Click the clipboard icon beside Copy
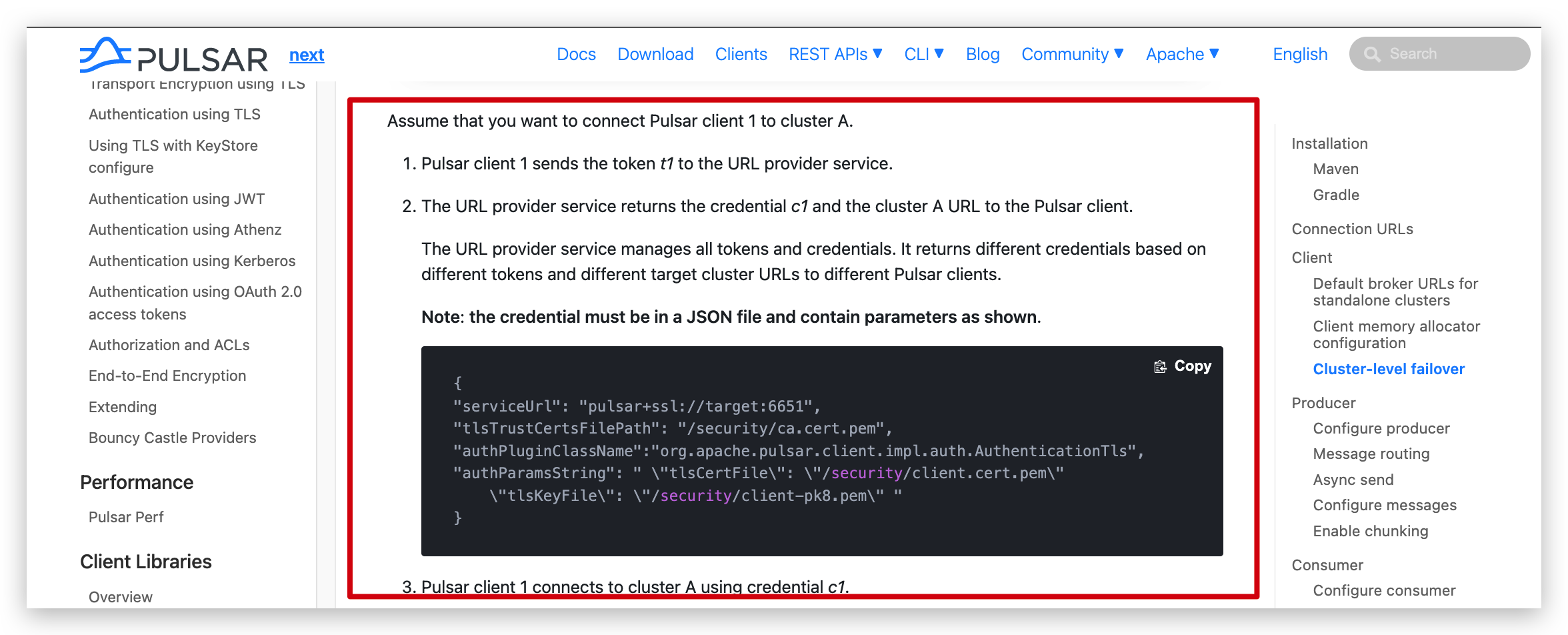Screen dimensions: 1568x635 click(x=1160, y=366)
